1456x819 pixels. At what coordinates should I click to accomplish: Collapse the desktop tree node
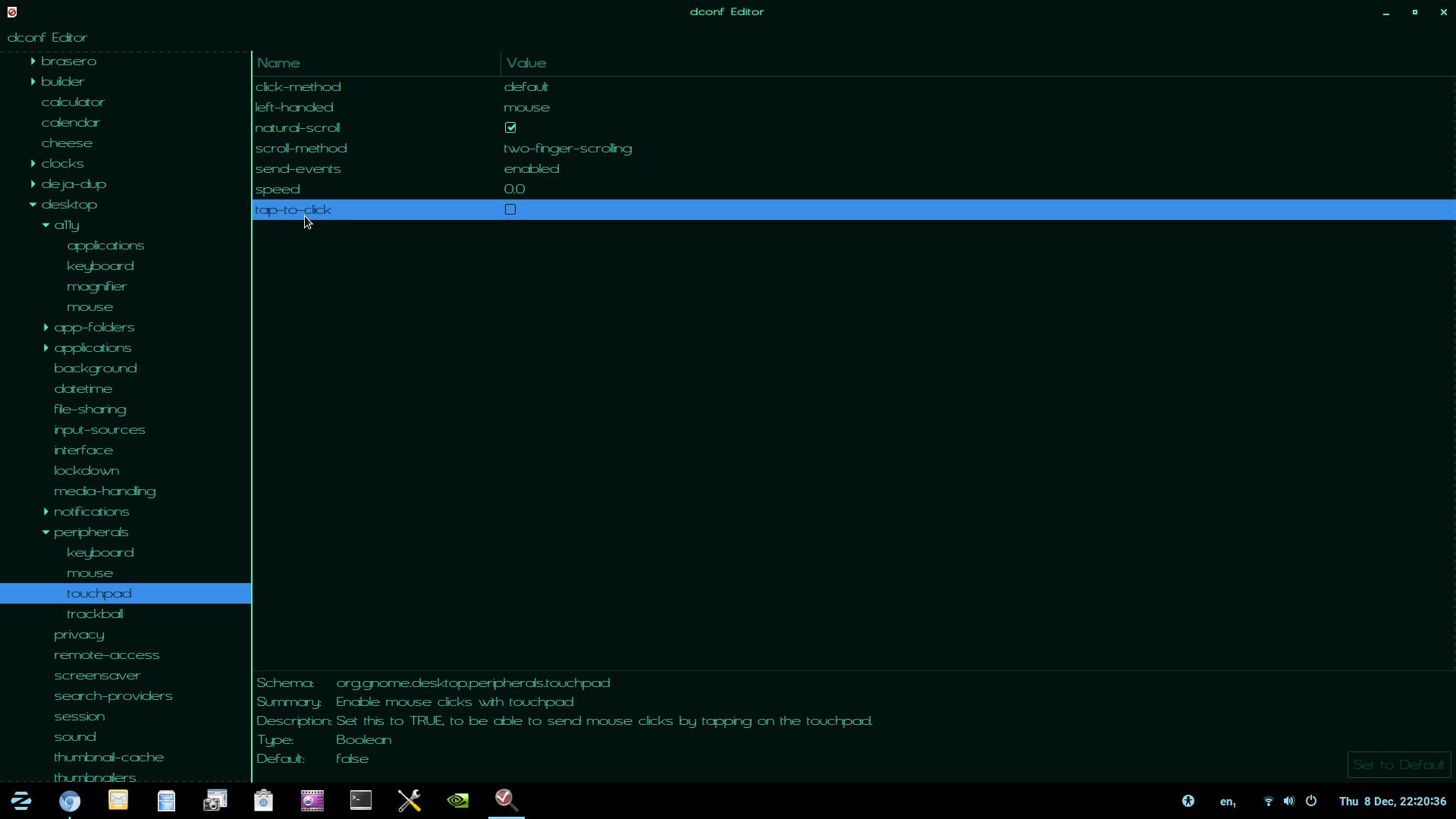click(33, 204)
